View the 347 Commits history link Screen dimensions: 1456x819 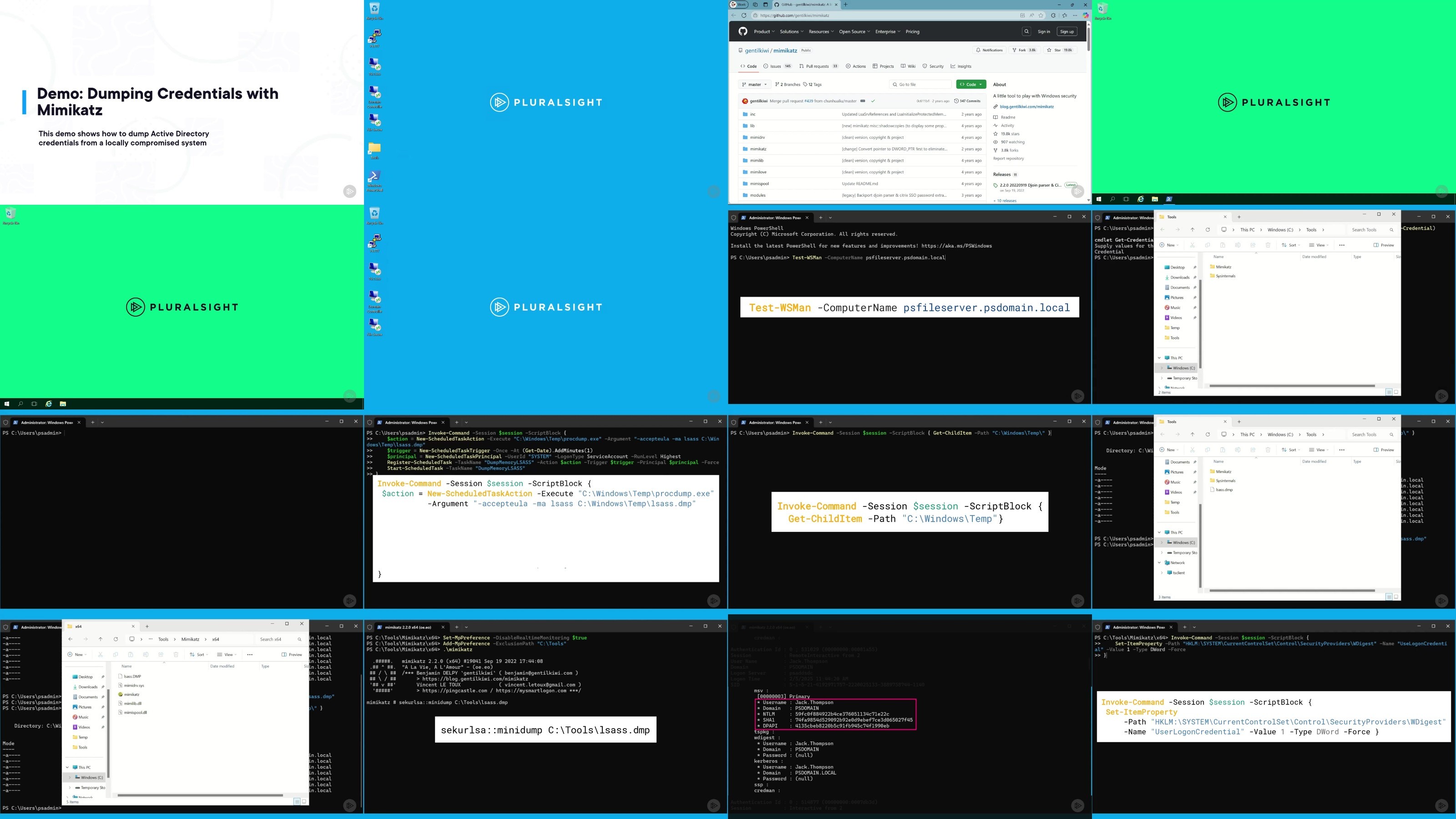point(967,101)
